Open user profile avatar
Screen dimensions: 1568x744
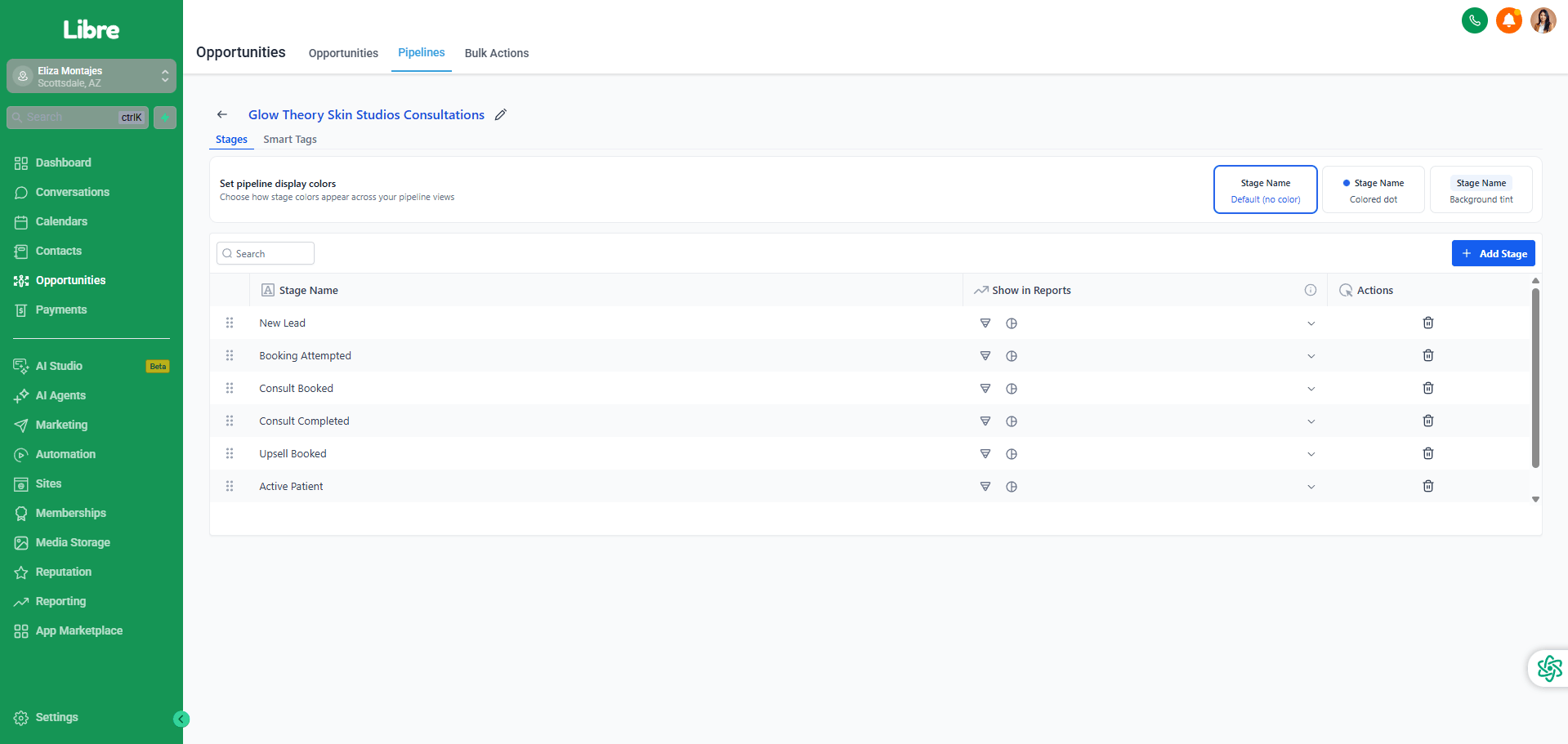[1543, 20]
